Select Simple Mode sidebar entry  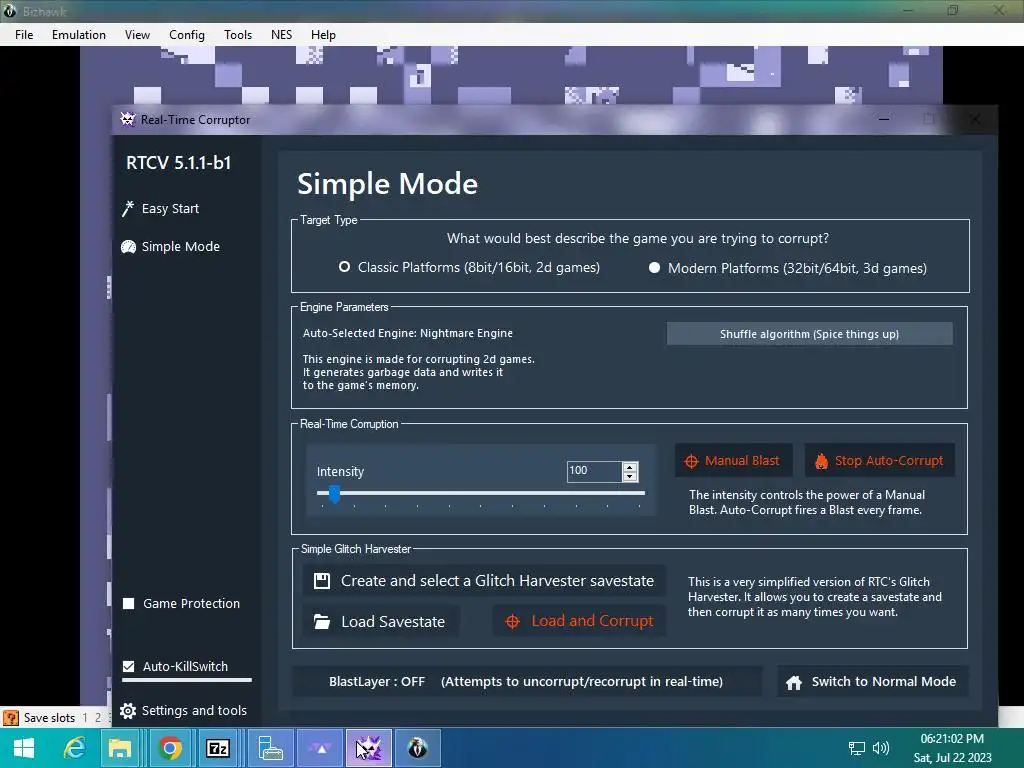point(170,246)
